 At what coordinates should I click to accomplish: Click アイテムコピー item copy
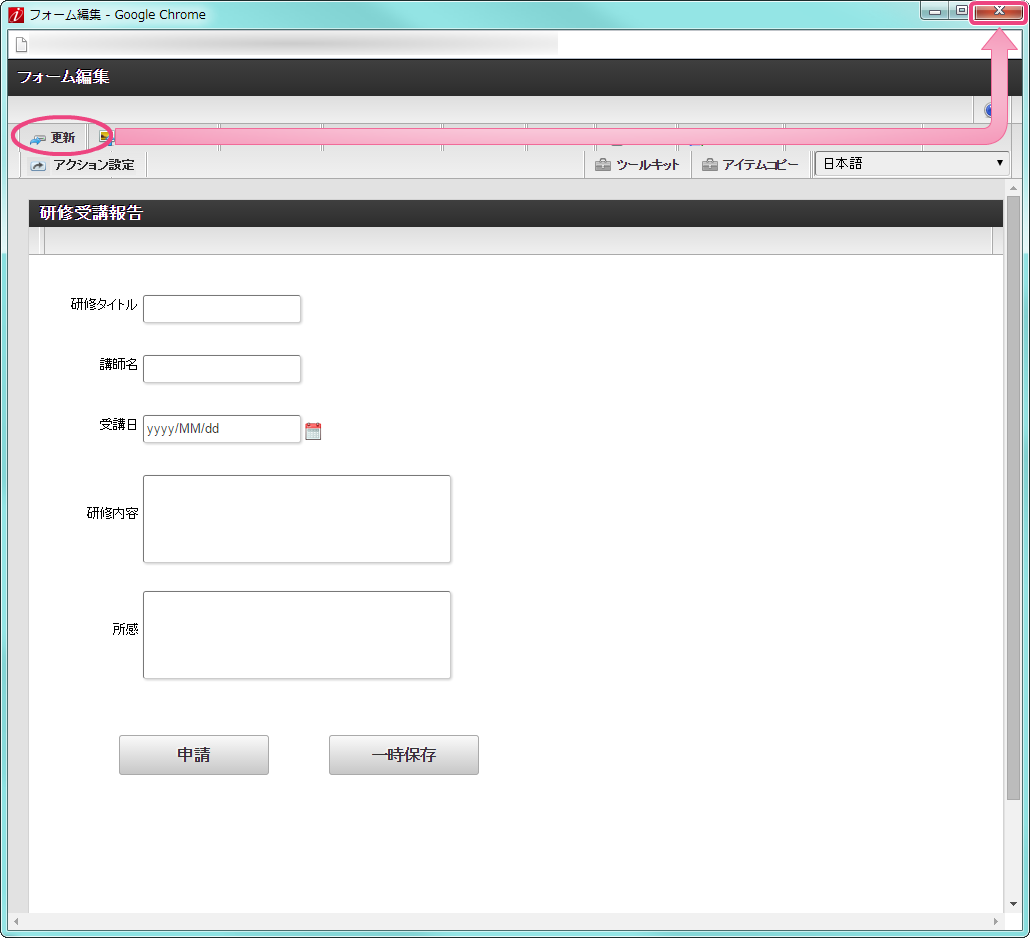coord(750,165)
